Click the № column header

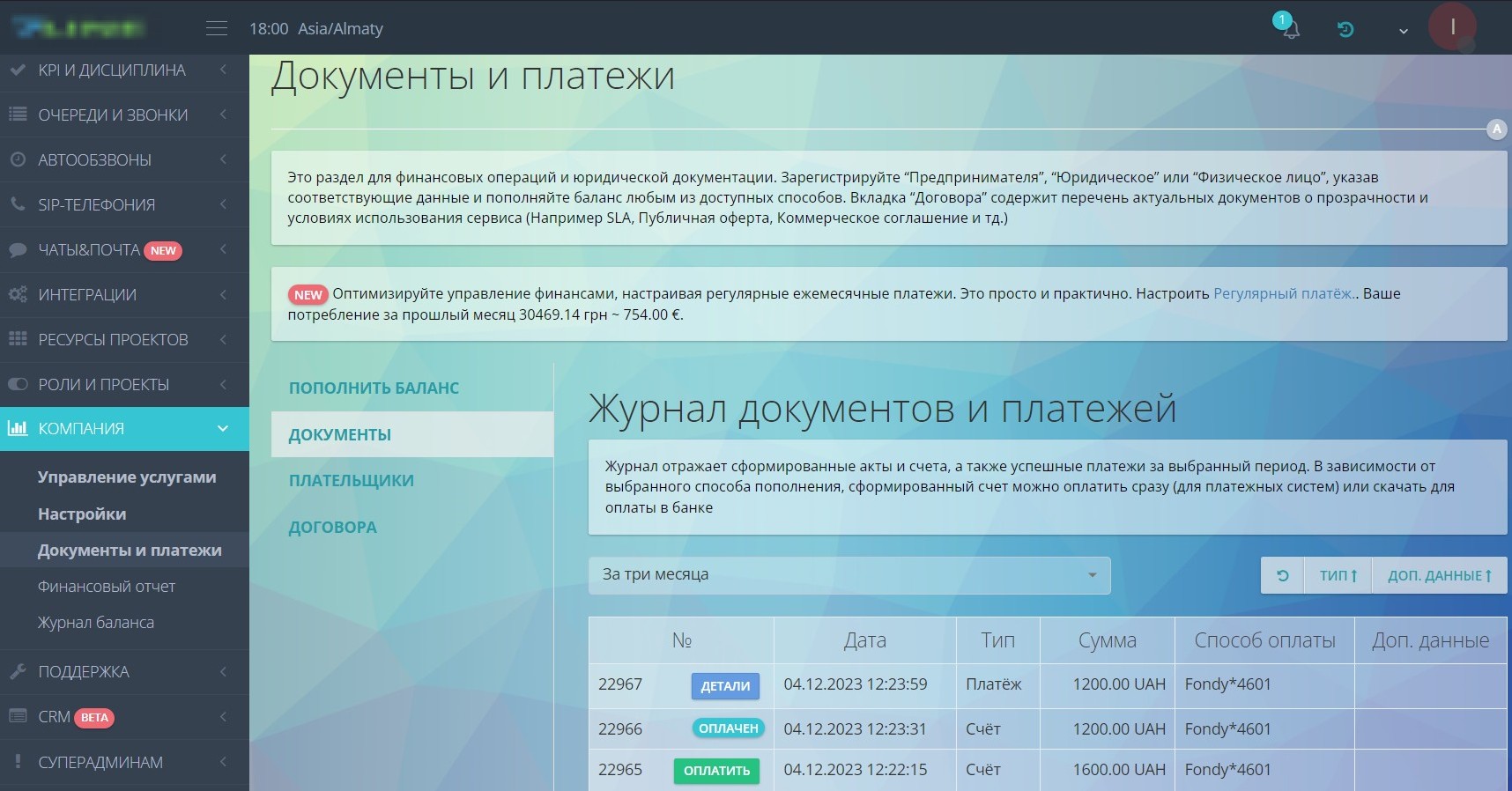tap(682, 640)
